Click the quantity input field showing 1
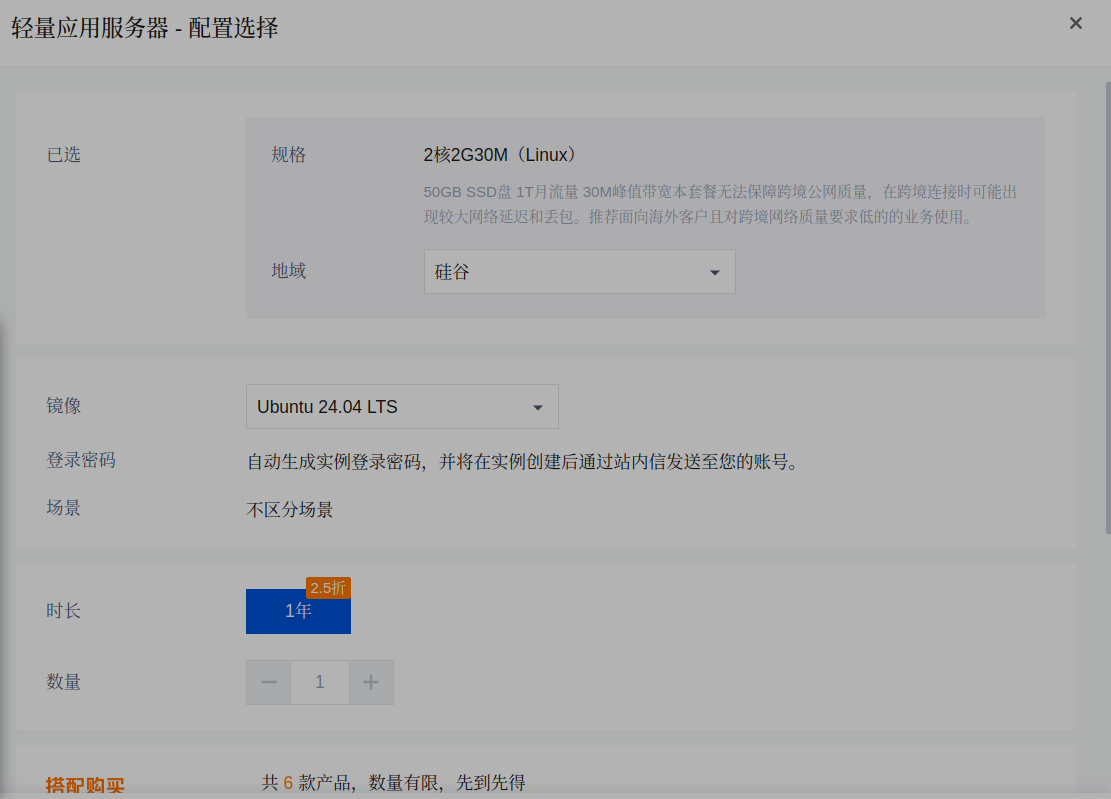The width and height of the screenshot is (1111, 799). pos(320,682)
